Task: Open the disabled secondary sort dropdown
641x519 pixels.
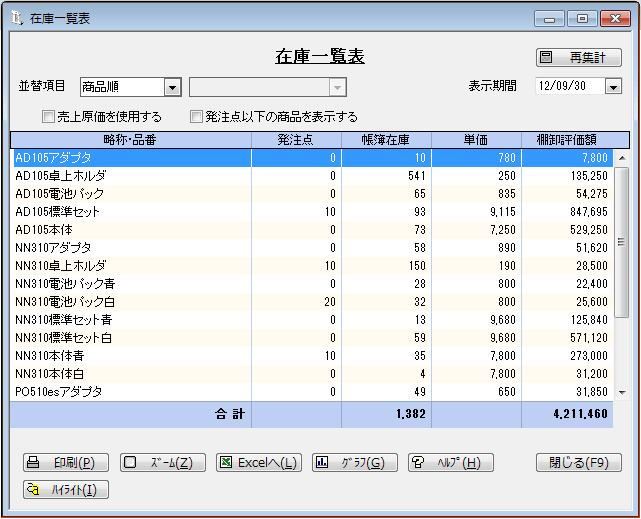Action: (268, 87)
